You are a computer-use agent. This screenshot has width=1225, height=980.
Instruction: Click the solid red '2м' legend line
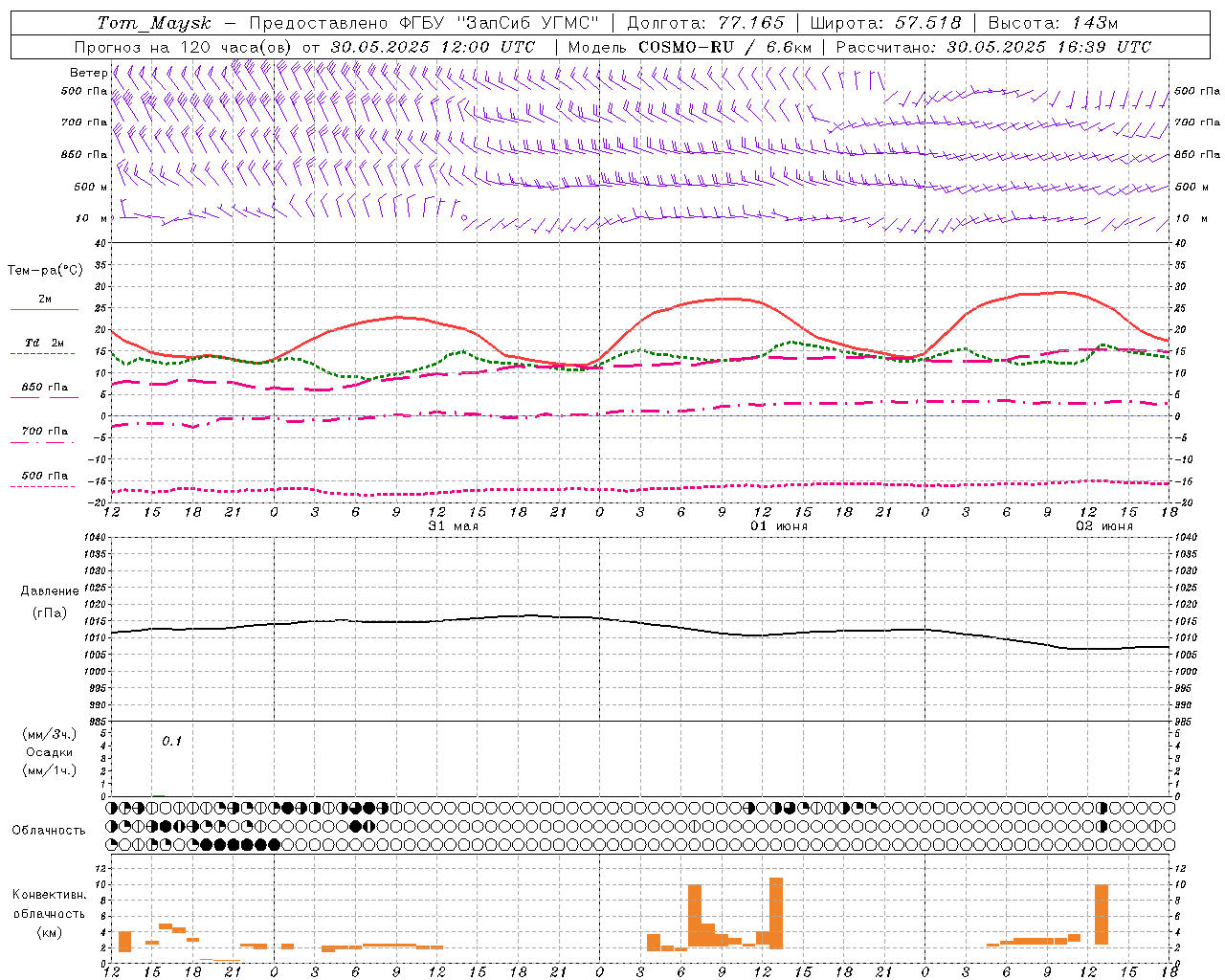pos(44,309)
